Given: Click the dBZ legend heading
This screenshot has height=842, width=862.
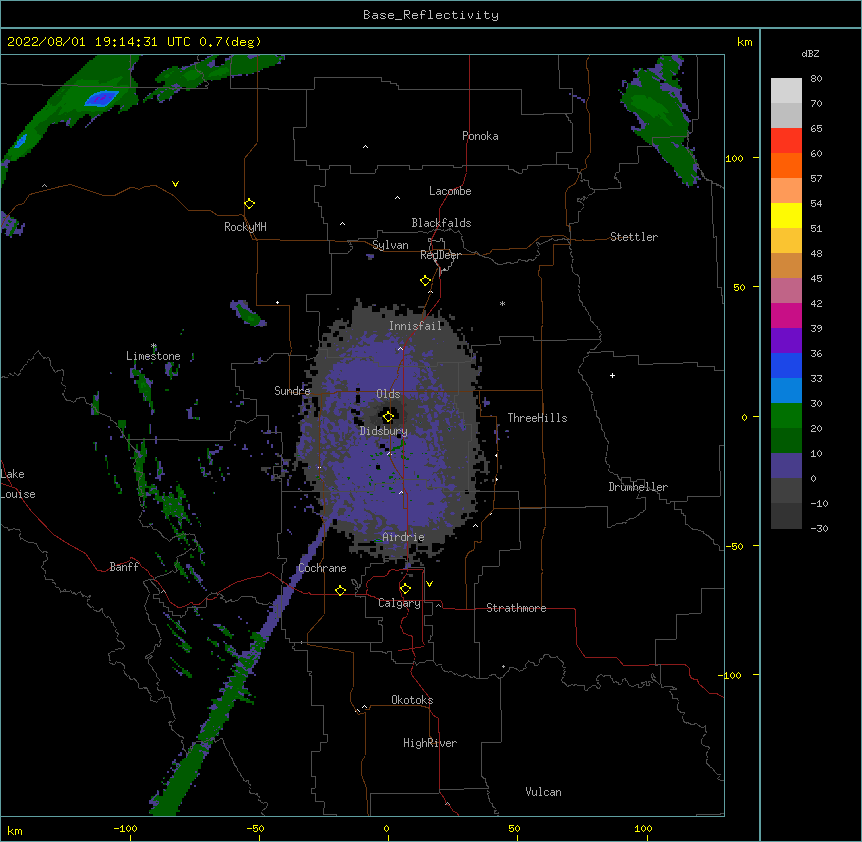Looking at the screenshot, I should pyautogui.click(x=810, y=54).
